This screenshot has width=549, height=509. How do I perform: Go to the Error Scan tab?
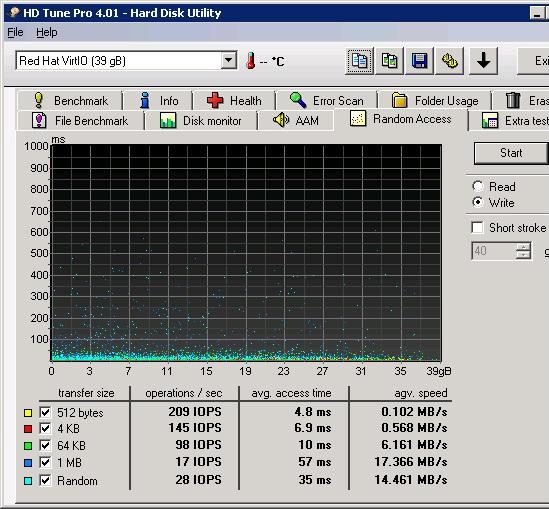click(x=326, y=101)
